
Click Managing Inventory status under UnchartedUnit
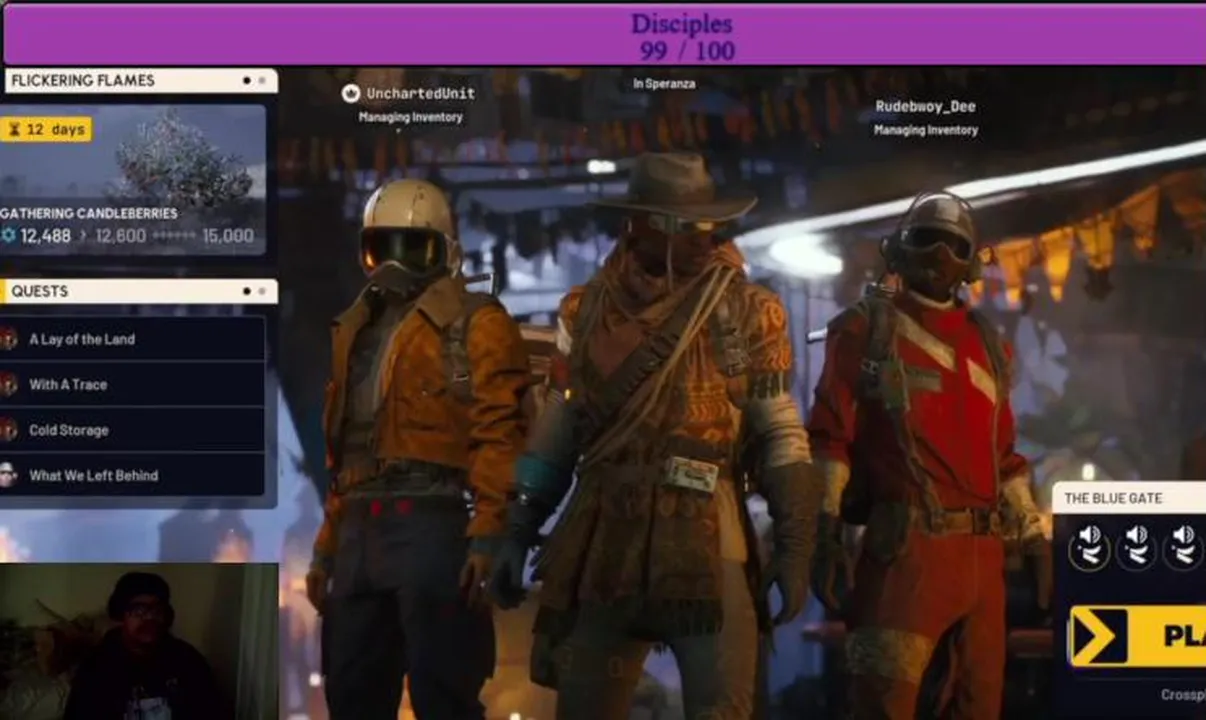[411, 117]
